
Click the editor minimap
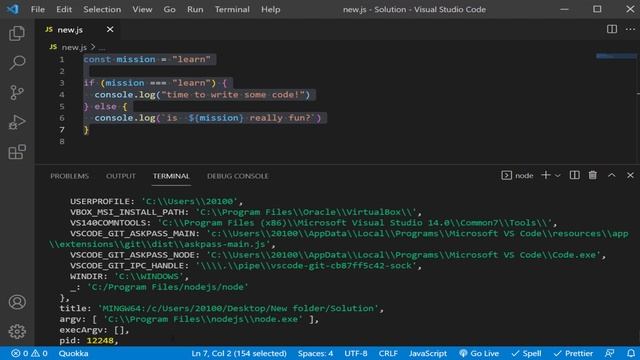[616, 56]
